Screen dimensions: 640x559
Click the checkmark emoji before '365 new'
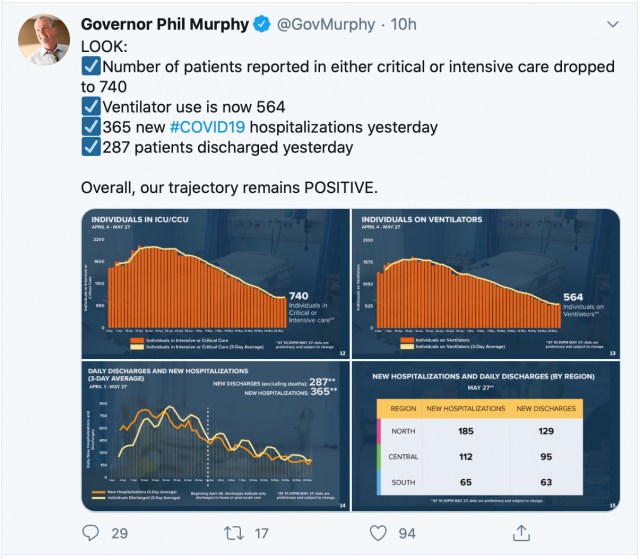[x=90, y=127]
